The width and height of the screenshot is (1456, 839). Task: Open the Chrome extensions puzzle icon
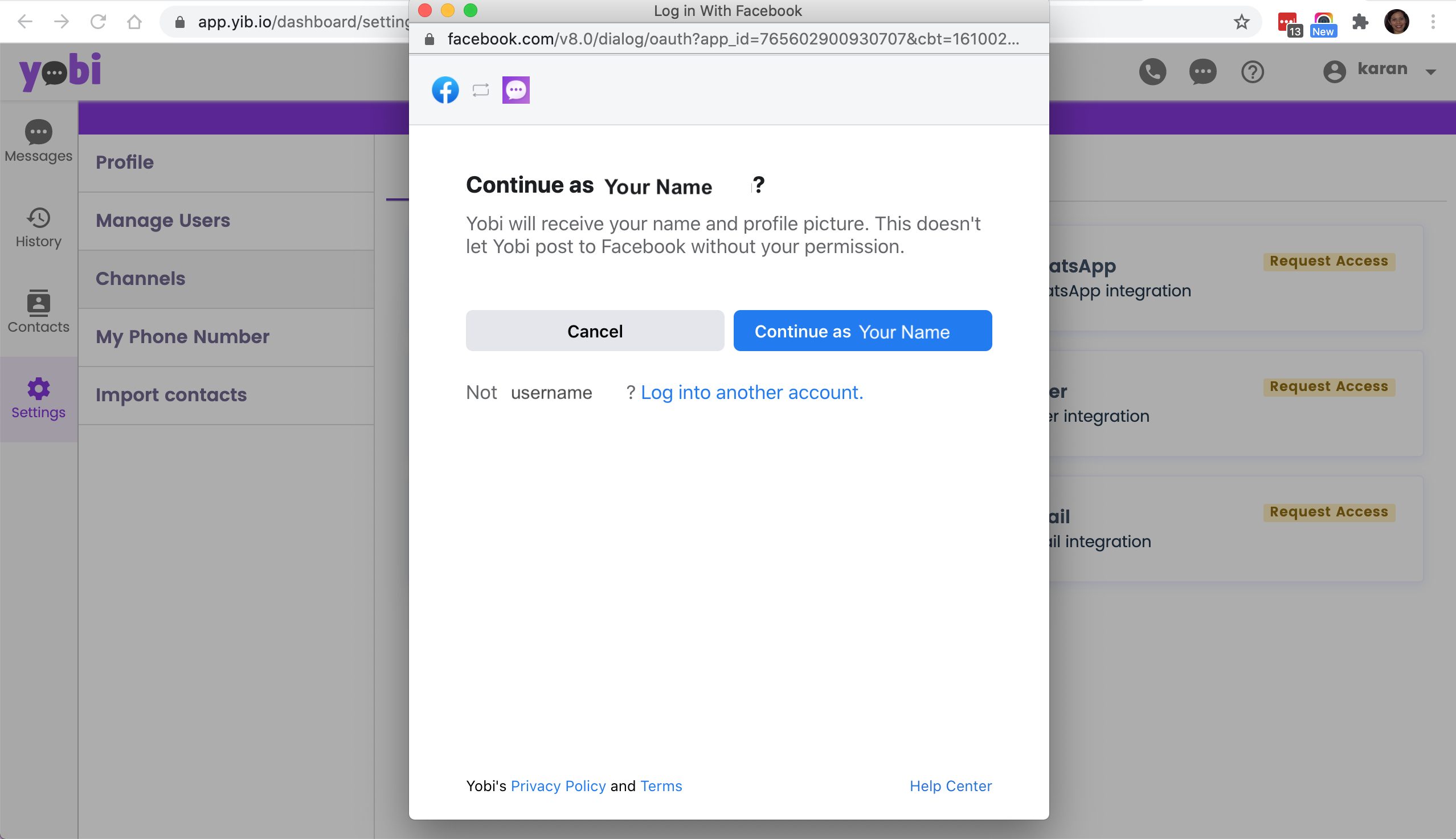pos(1360,22)
